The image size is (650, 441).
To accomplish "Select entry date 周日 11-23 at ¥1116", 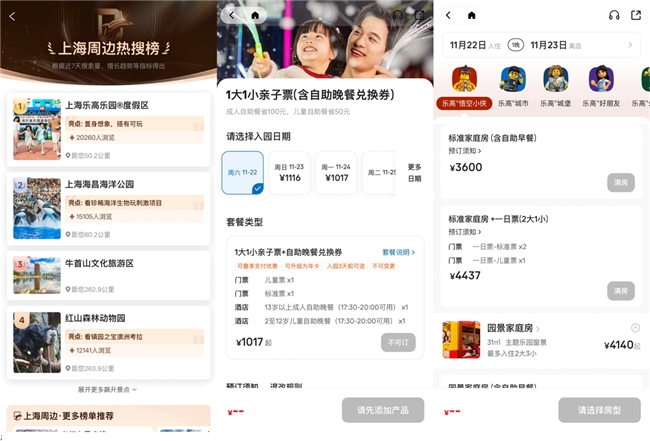I will 291,172.
